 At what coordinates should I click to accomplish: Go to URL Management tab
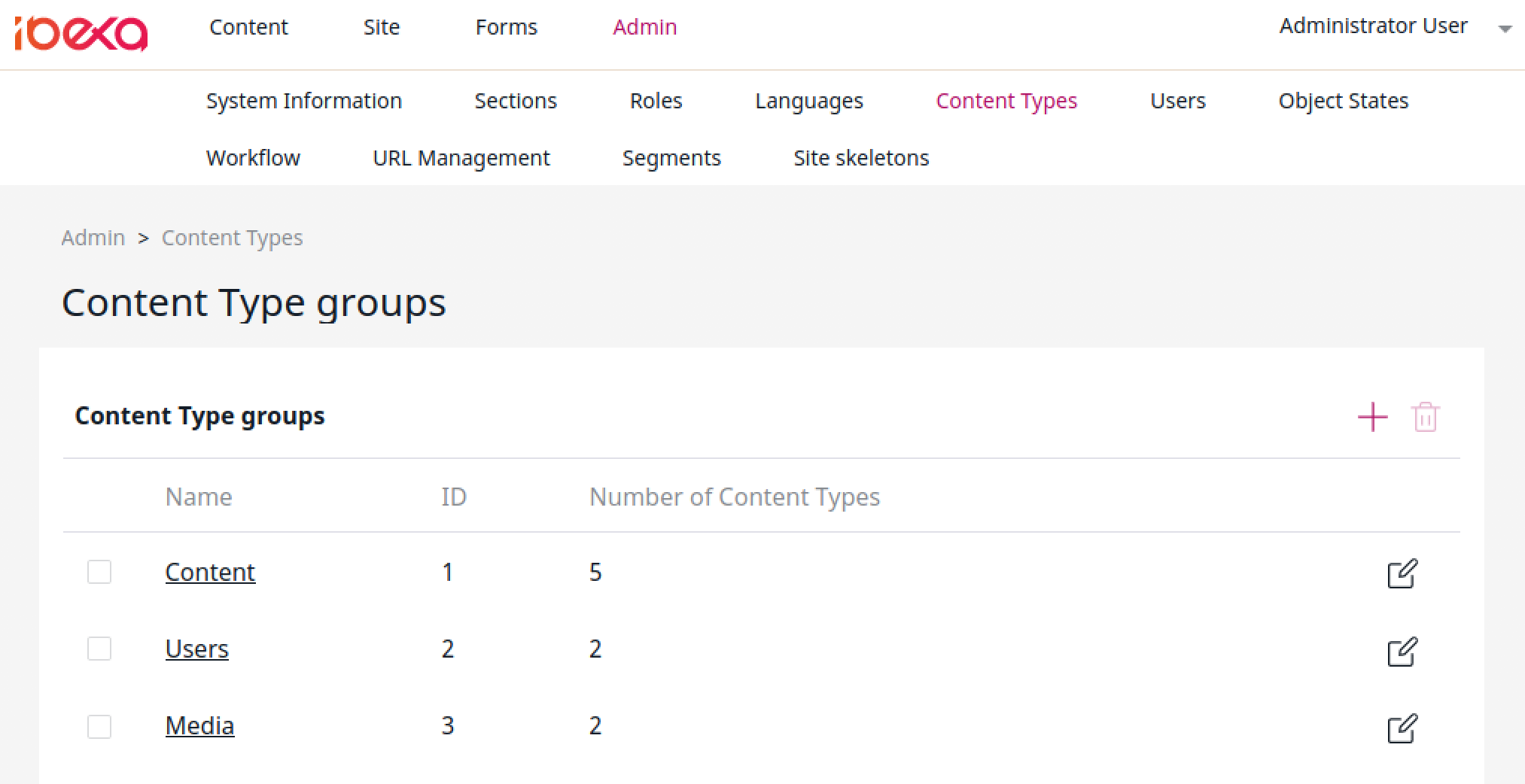461,158
